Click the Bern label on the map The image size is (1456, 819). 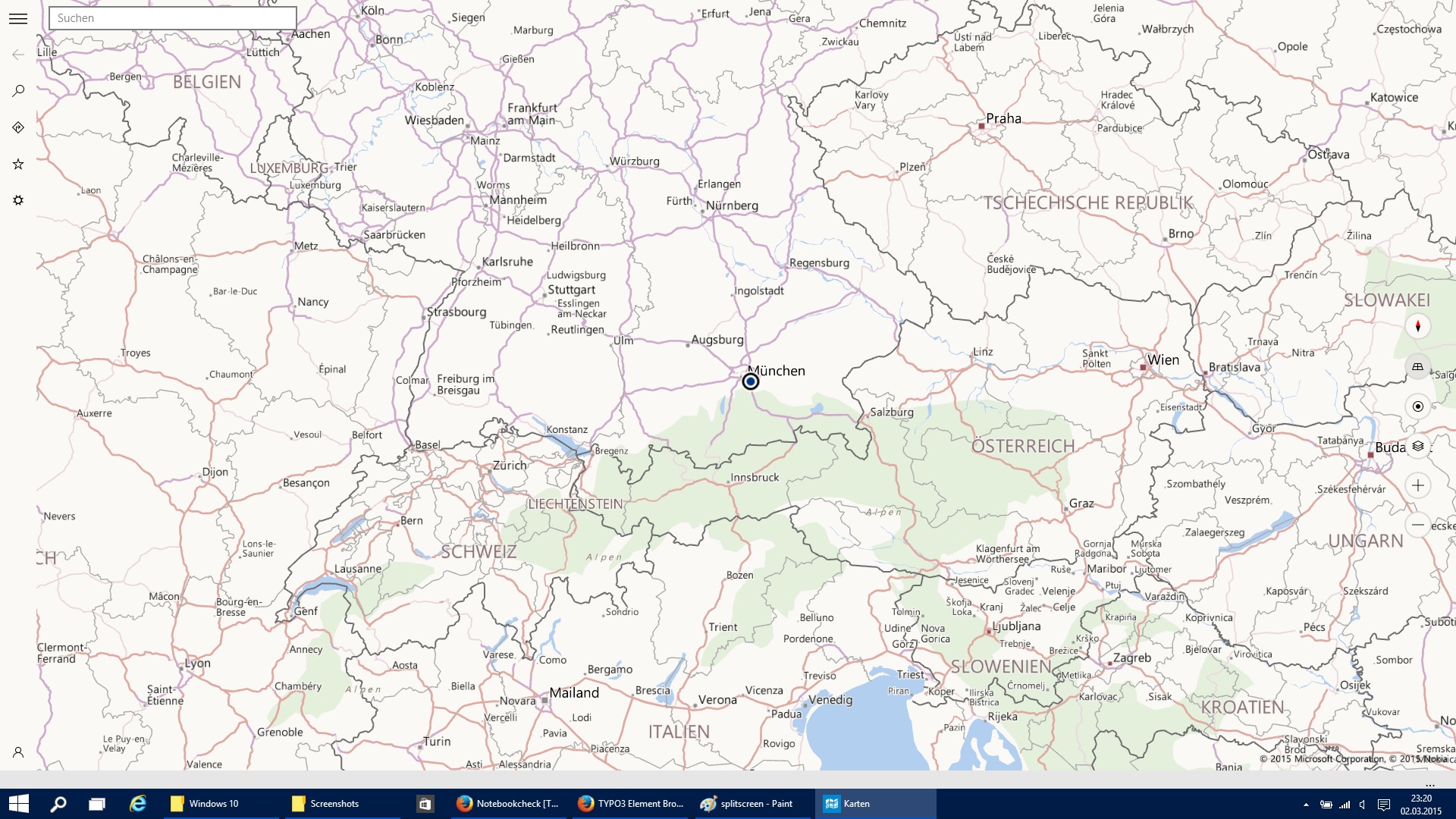coord(412,521)
